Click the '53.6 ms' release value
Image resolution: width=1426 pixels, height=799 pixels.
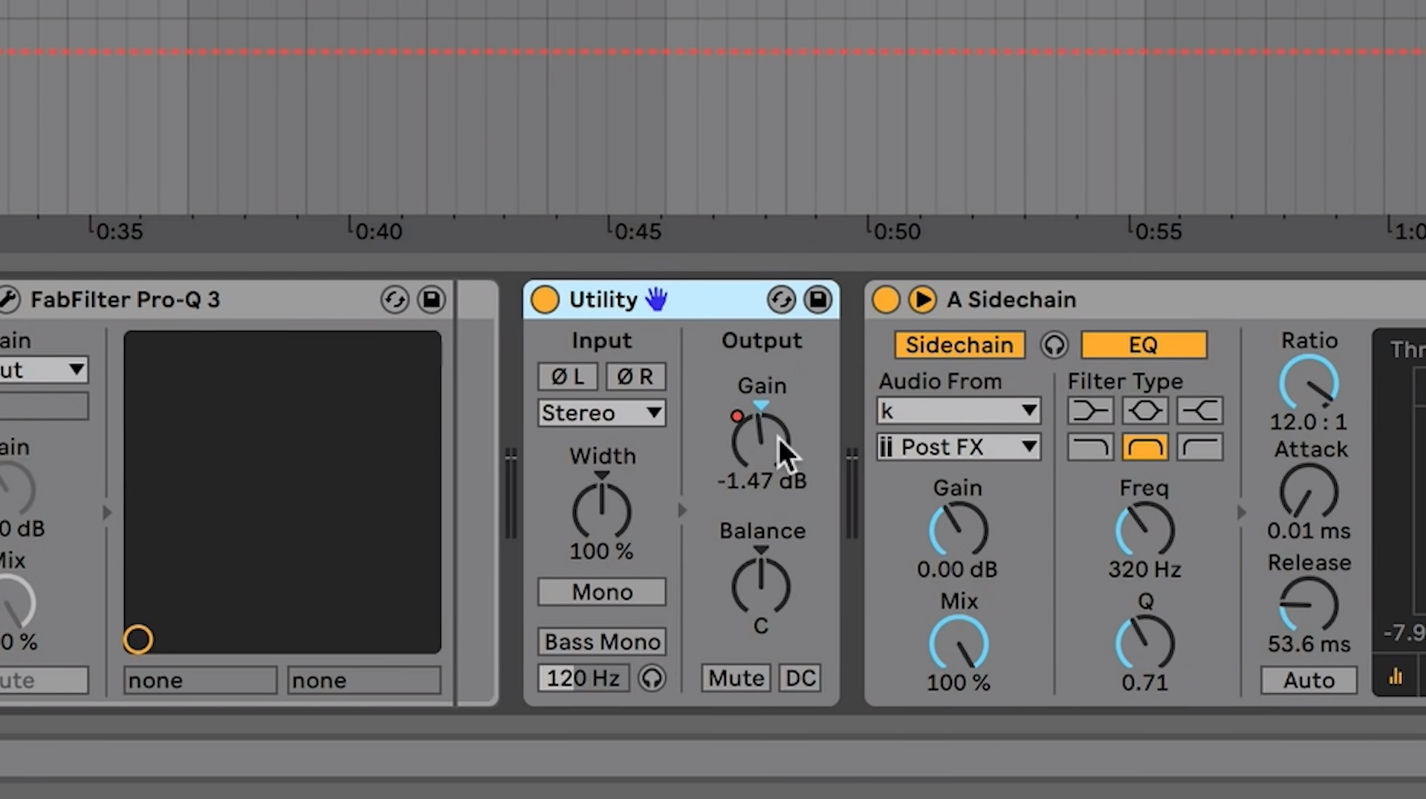coord(1309,644)
